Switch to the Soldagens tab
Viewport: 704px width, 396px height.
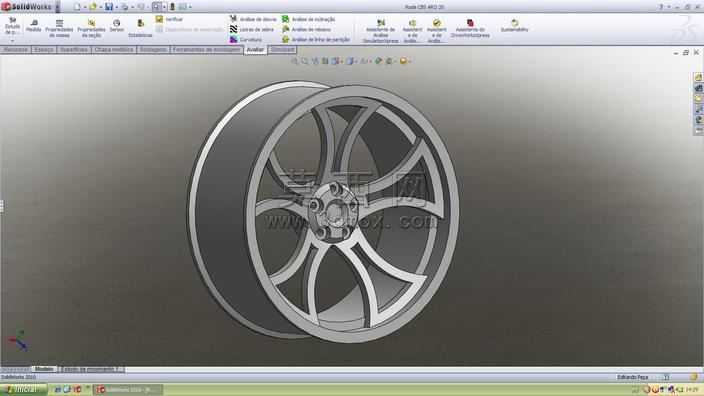tap(153, 50)
